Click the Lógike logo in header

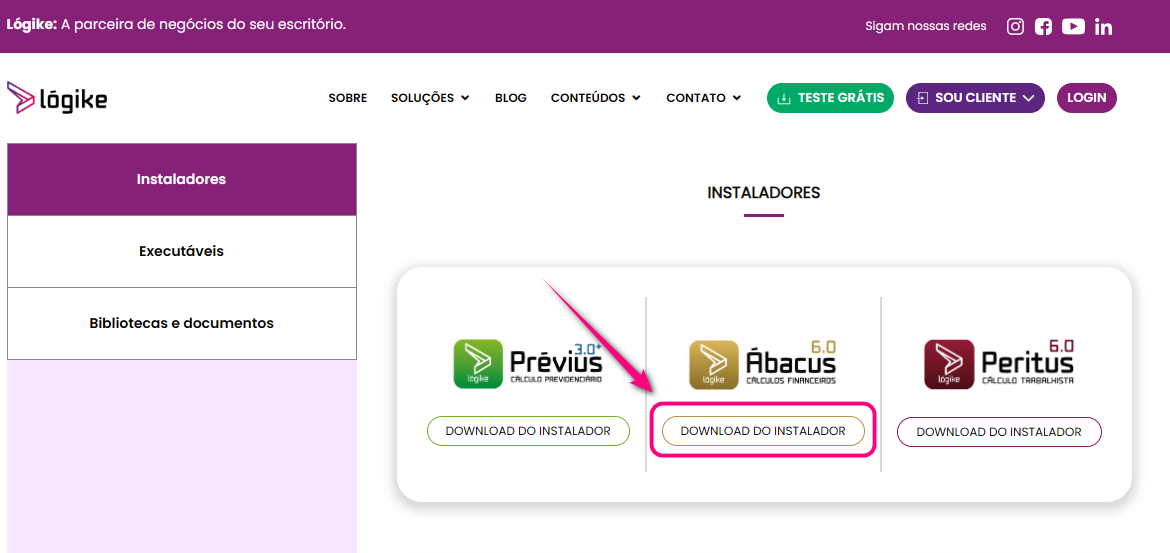coord(57,98)
